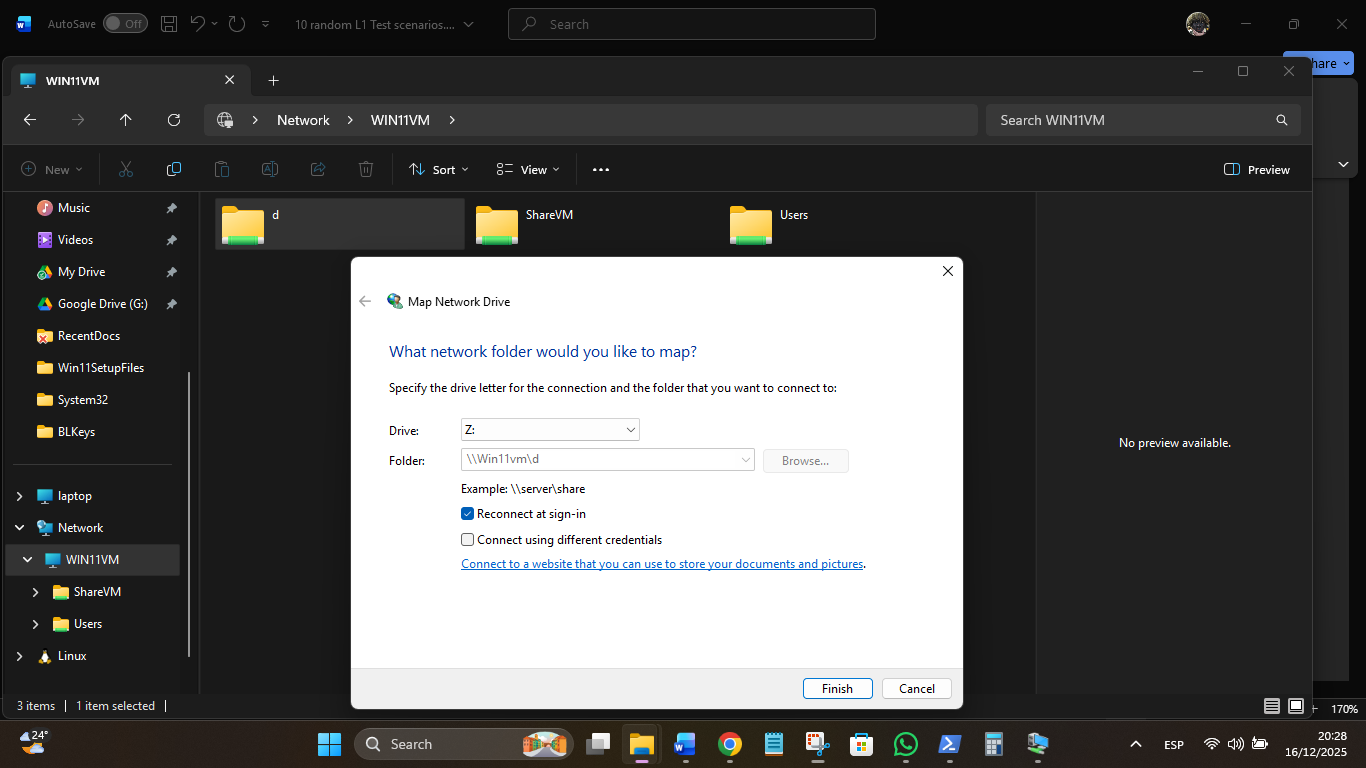Switch to large thumbnails view icon in status bar
This screenshot has height=768, width=1366.
click(1296, 706)
